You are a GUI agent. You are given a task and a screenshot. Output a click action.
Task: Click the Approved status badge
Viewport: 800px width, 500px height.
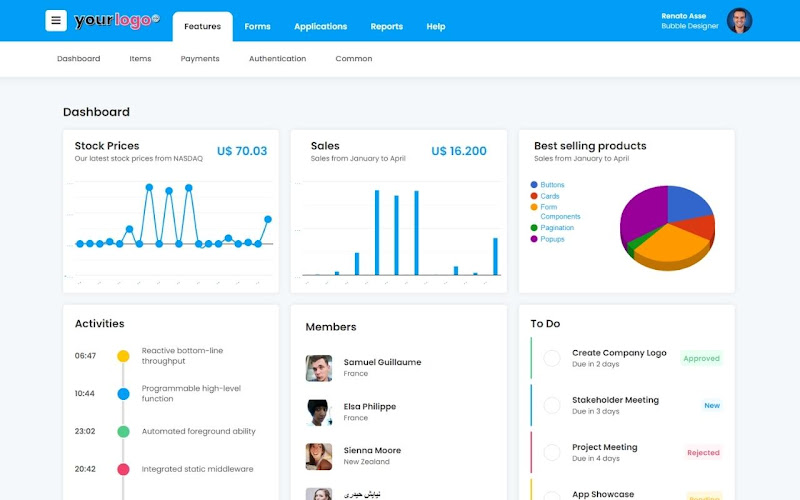pos(702,358)
